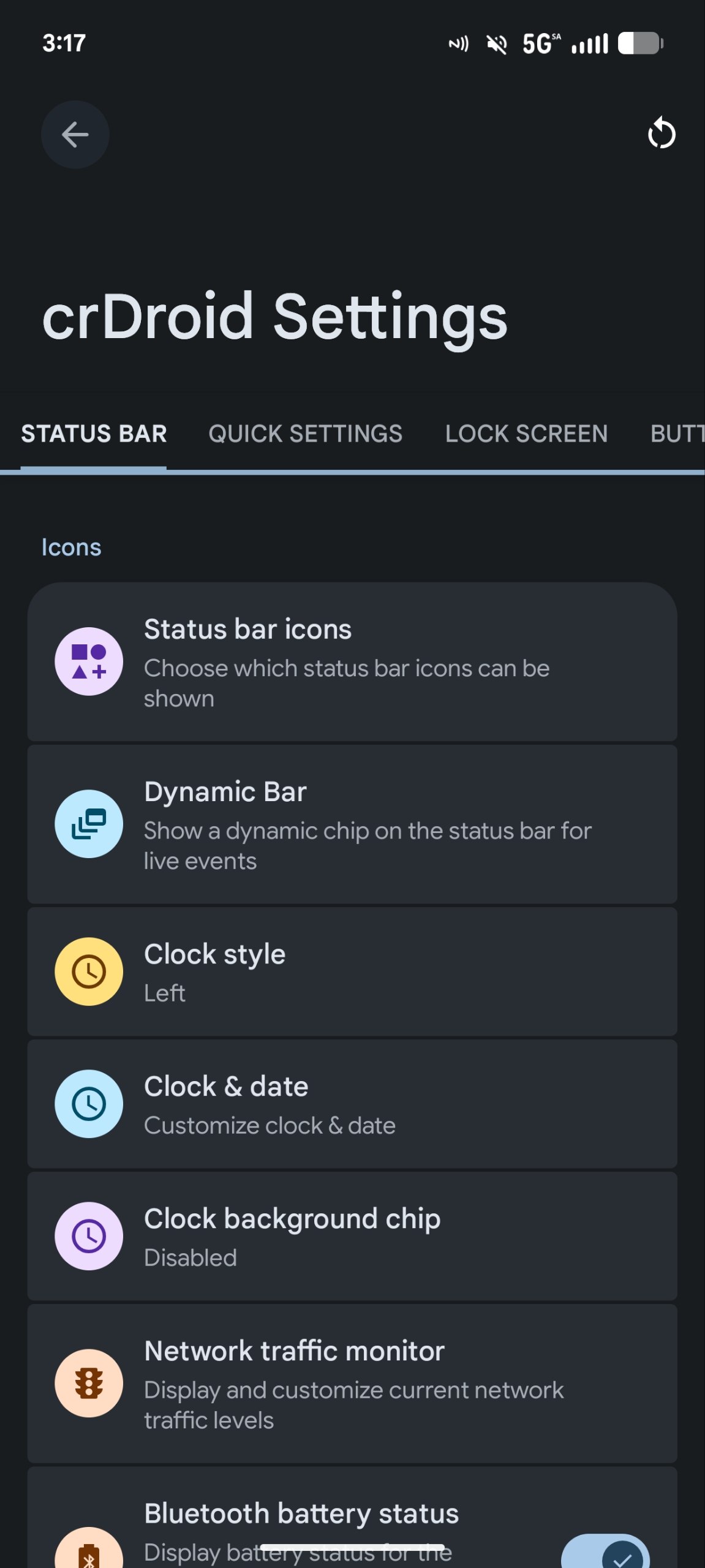Image resolution: width=705 pixels, height=1568 pixels.
Task: Open Network traffic monitor settings
Action: (x=352, y=1384)
